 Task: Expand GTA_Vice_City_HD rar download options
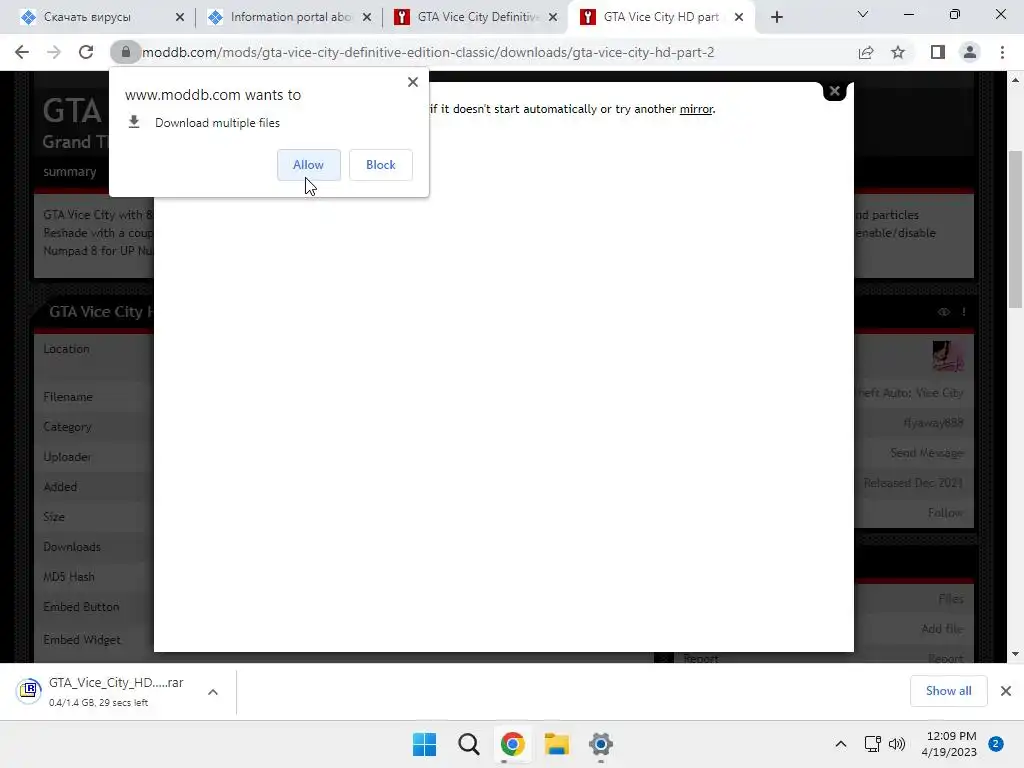point(213,692)
